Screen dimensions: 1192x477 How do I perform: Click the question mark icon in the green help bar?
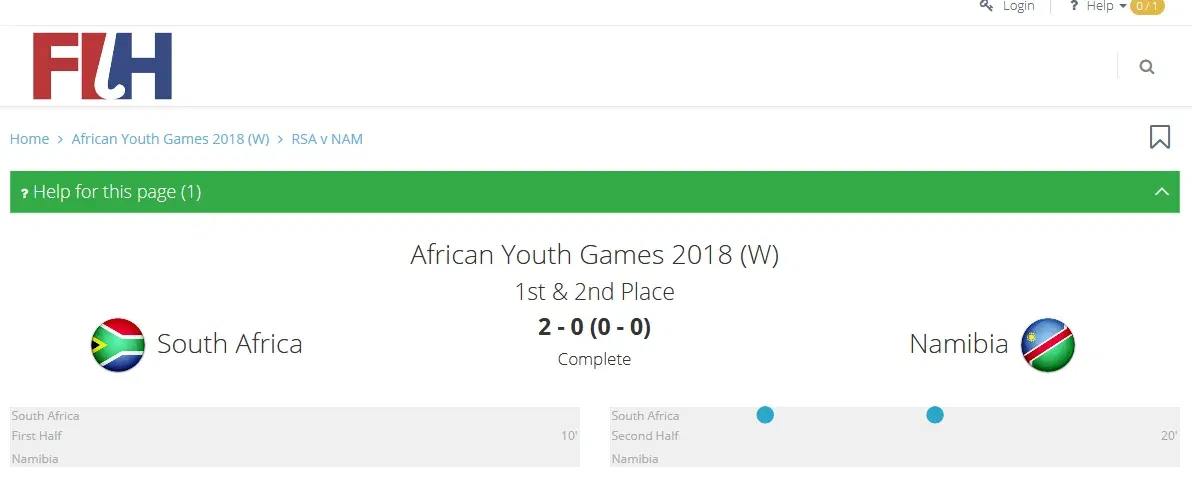[24, 193]
